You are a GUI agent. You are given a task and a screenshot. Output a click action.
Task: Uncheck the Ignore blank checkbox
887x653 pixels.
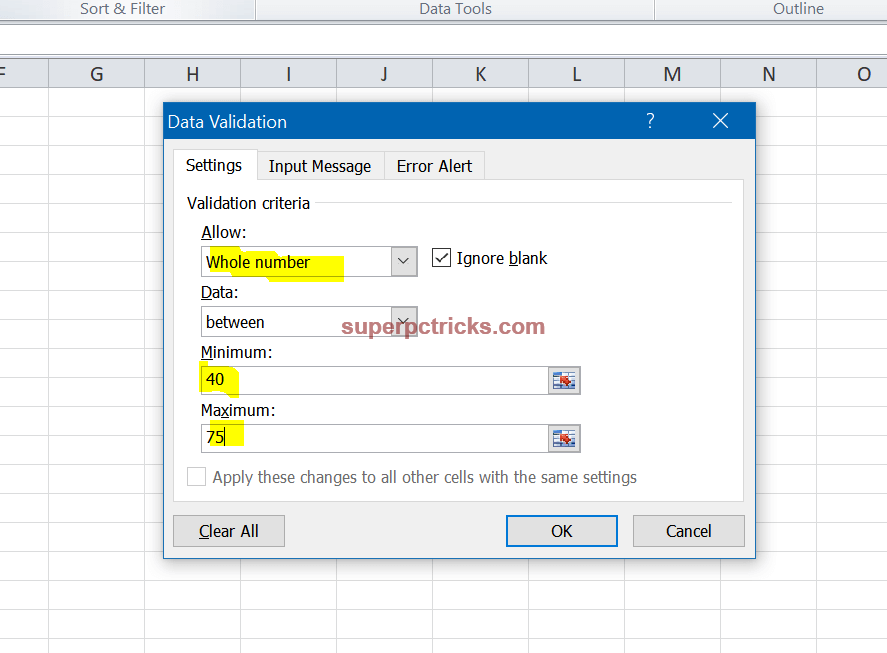441,257
